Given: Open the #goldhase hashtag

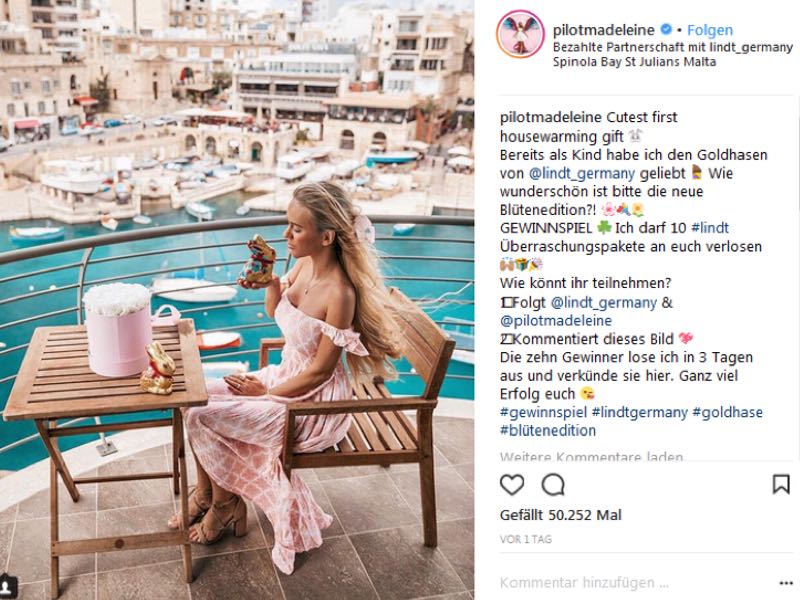Looking at the screenshot, I should click(728, 412).
